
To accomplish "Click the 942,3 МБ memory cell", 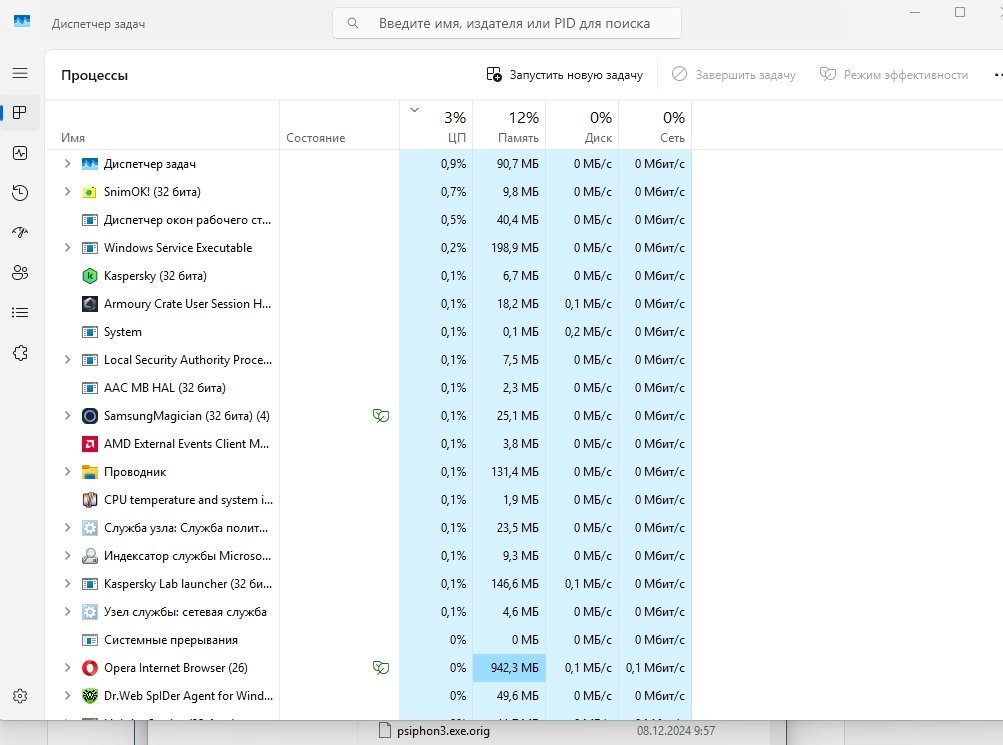I will pyautogui.click(x=509, y=668).
